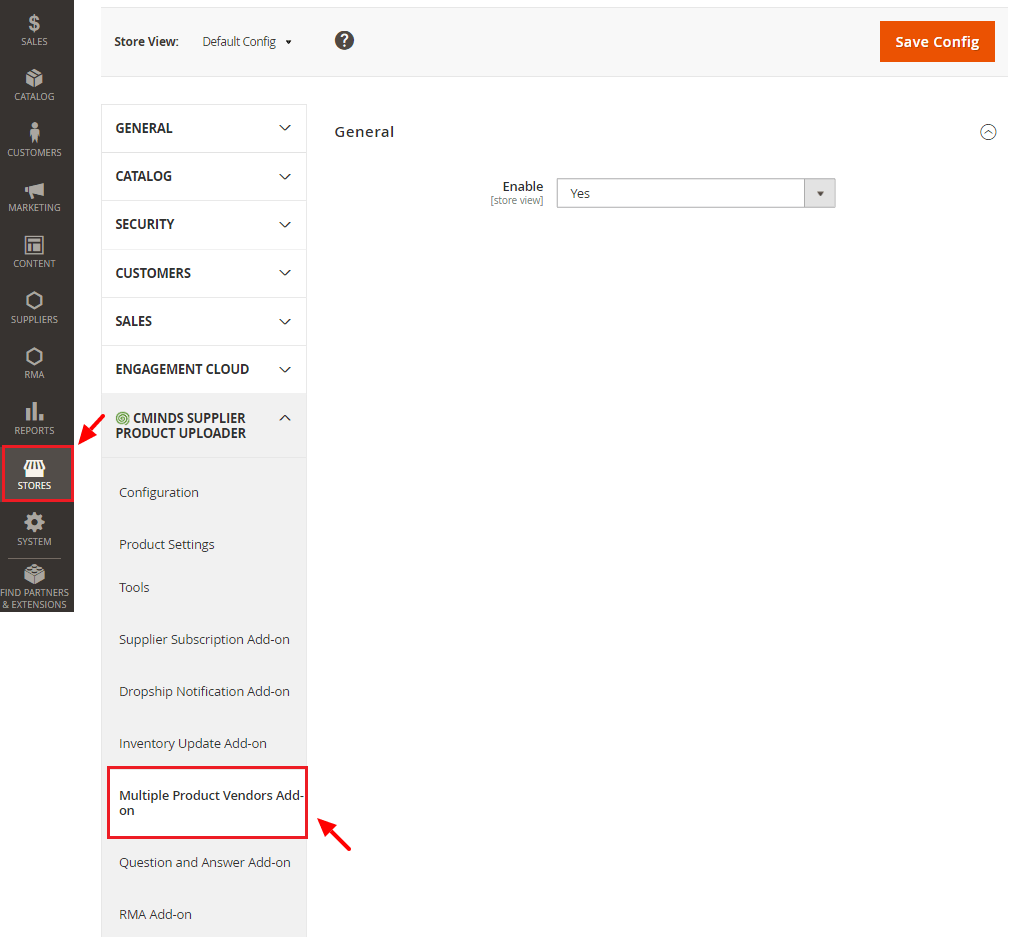Screen dimensions: 1018x937
Task: Select the Multiple Product Vendors Add-on tab
Action: click(x=207, y=802)
